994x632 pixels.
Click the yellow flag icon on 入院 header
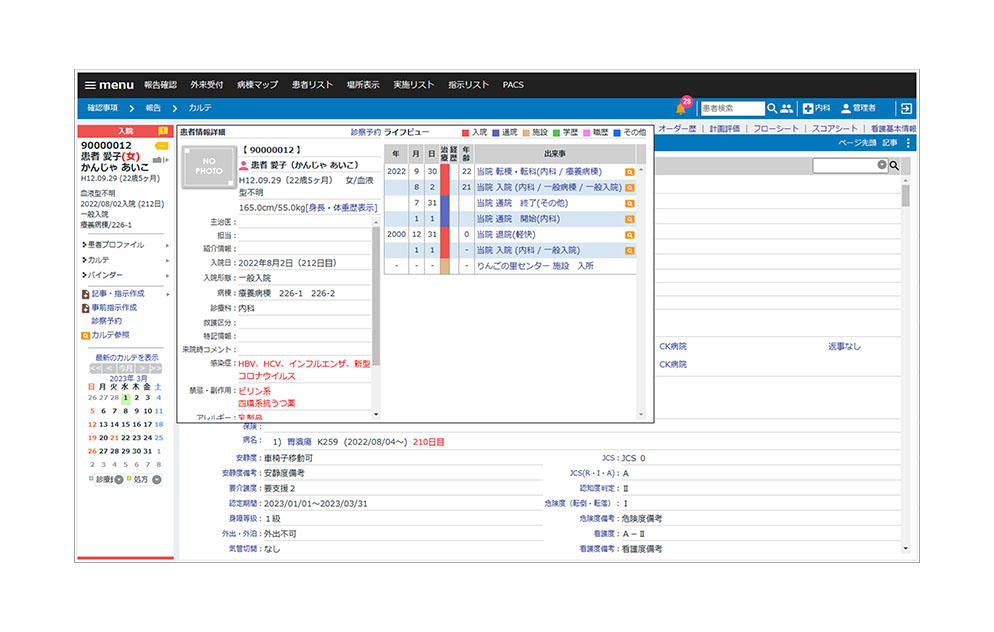(162, 131)
